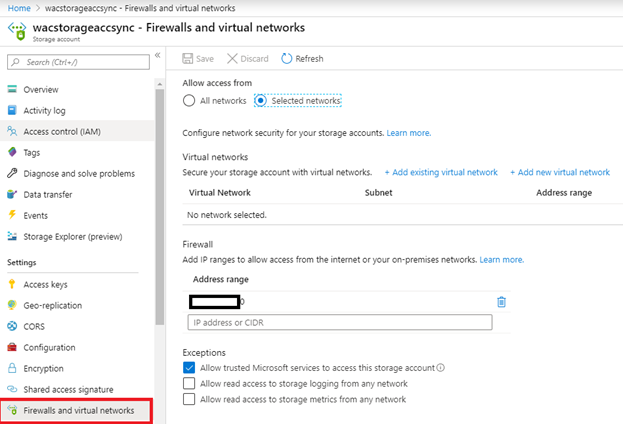Viewport: 623px width, 424px height.
Task: Click the Refresh button label
Action: click(x=309, y=59)
